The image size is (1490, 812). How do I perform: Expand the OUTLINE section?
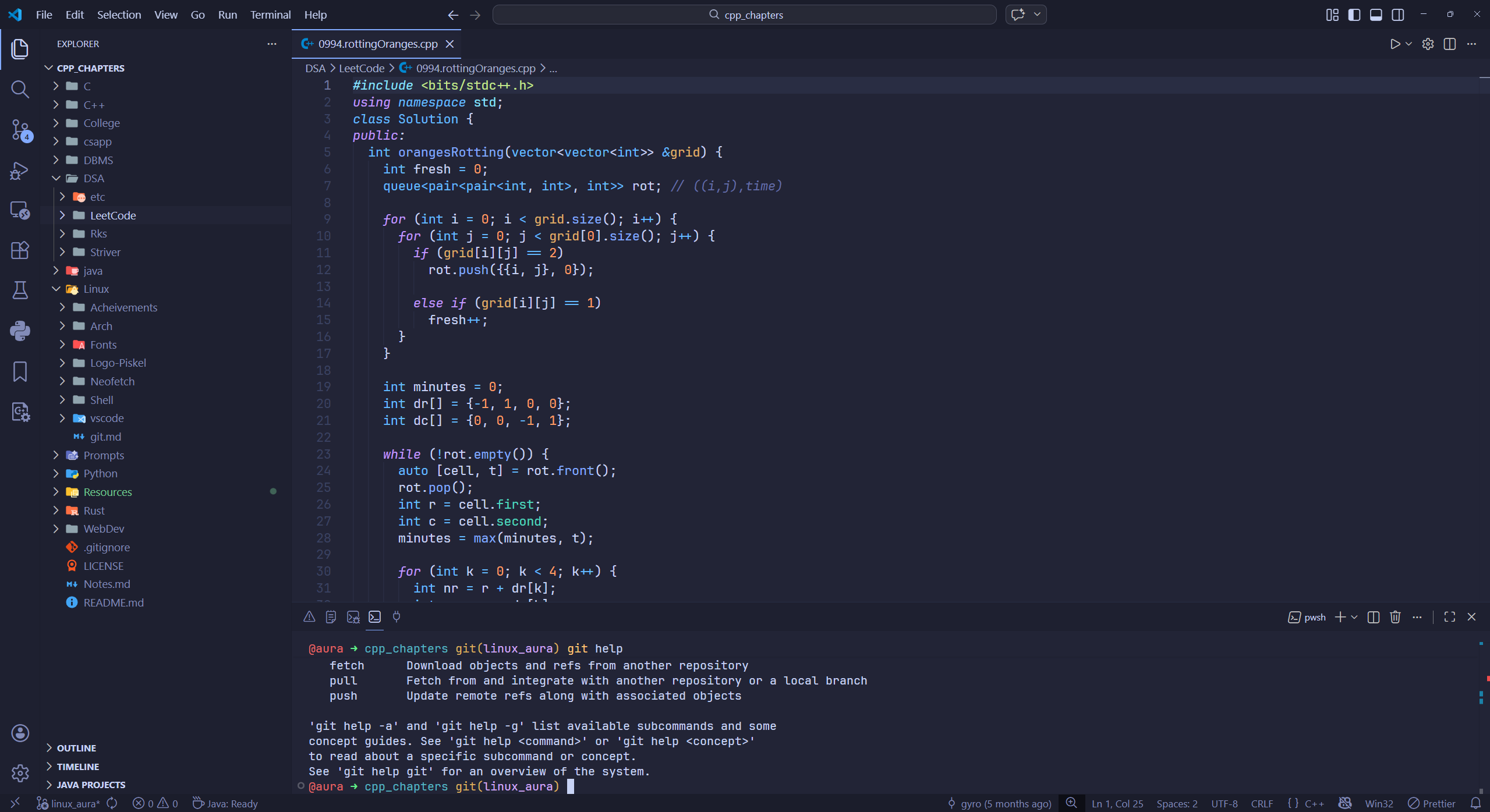[x=76, y=748]
